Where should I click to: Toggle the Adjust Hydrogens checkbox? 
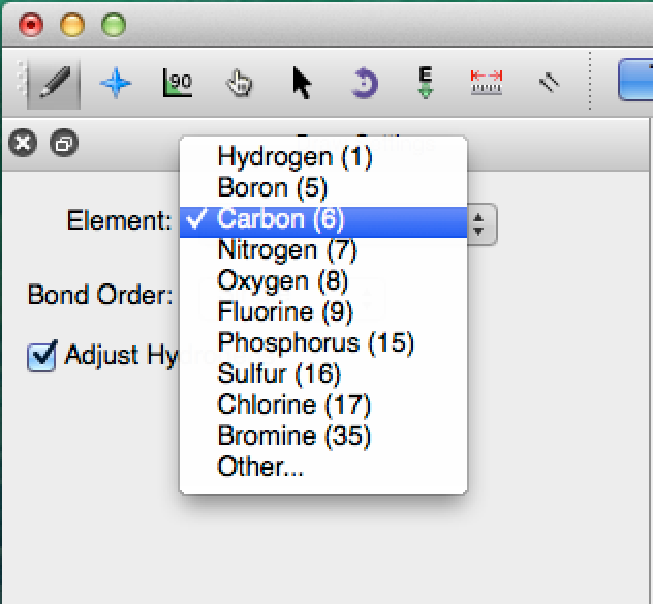(x=41, y=356)
